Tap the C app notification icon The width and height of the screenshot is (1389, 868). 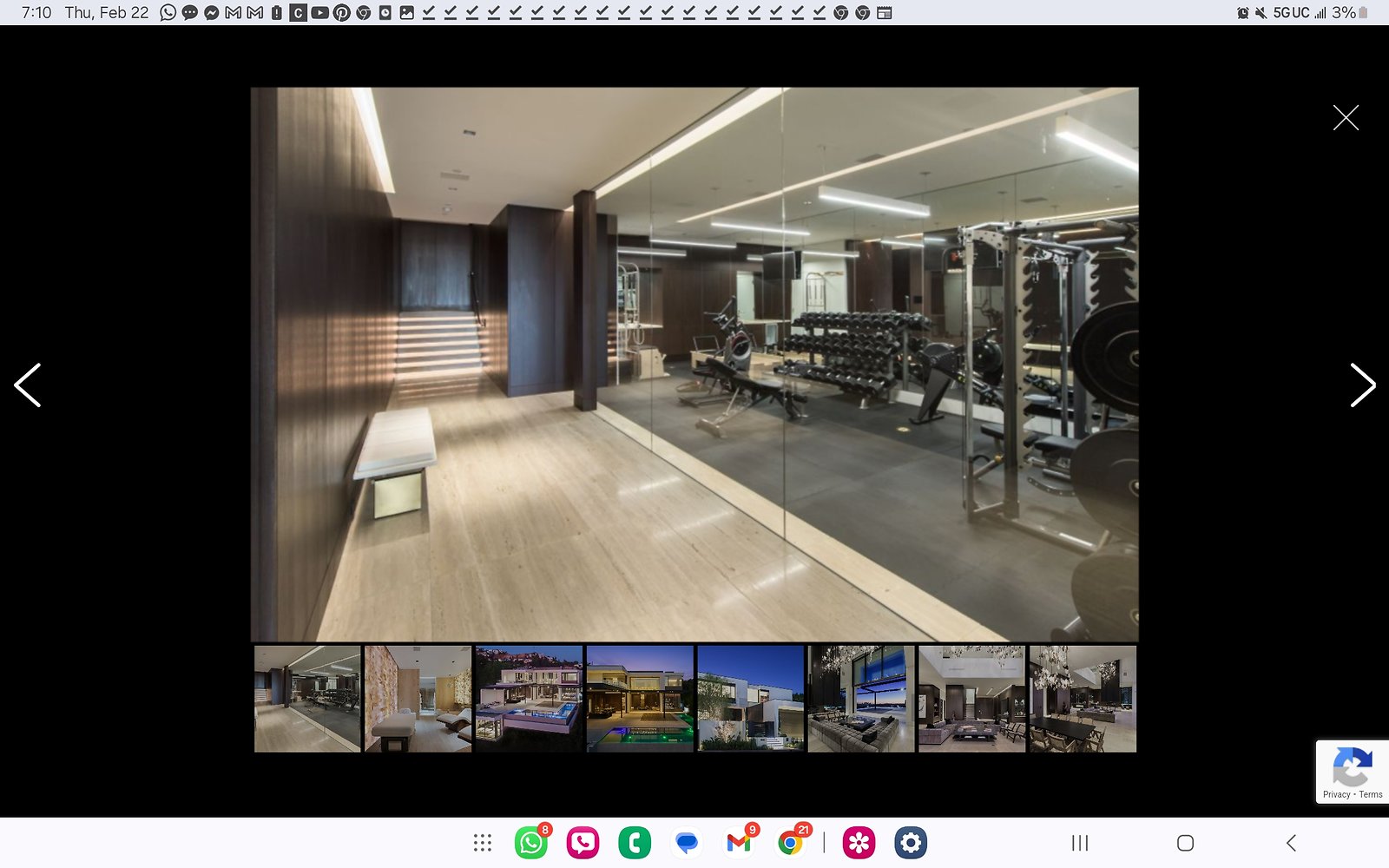[x=298, y=12]
